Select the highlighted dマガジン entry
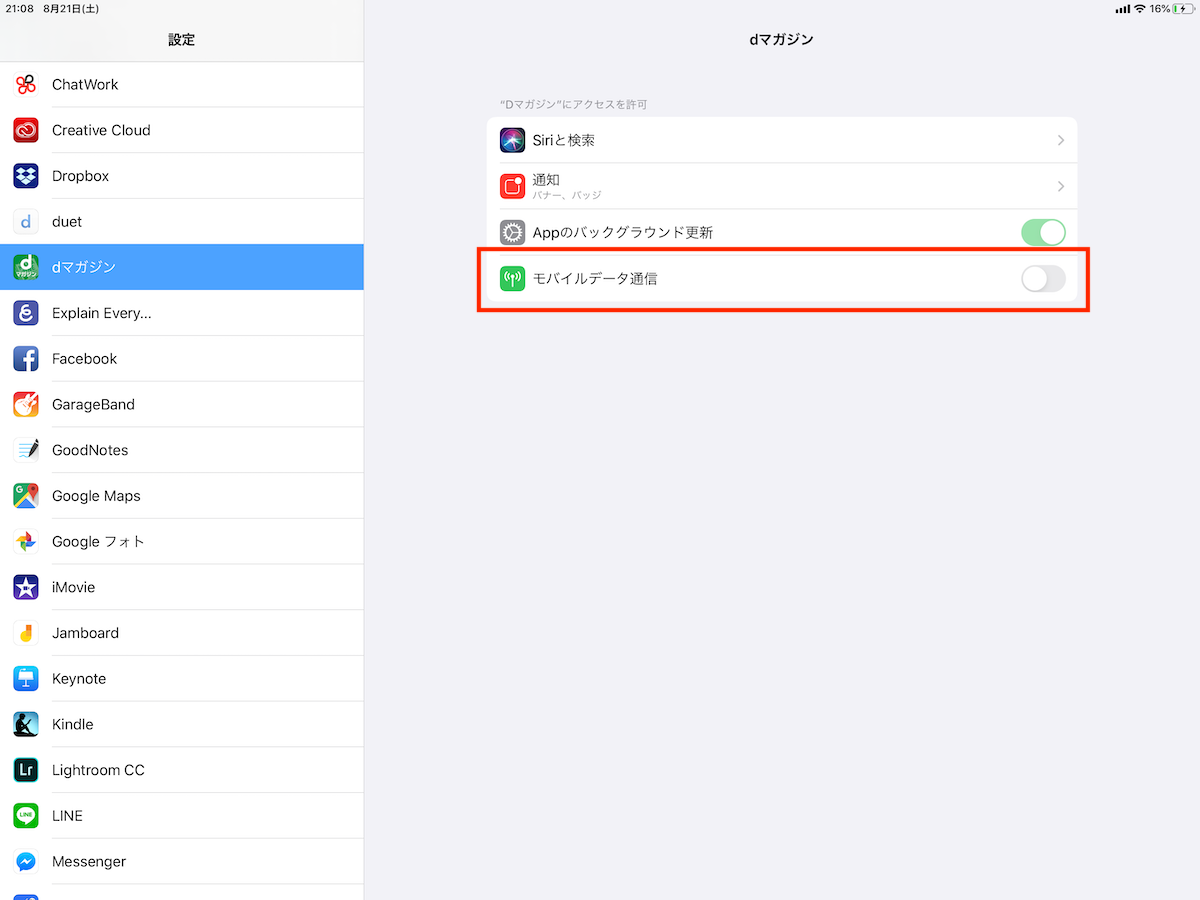1200x900 pixels. click(x=182, y=267)
